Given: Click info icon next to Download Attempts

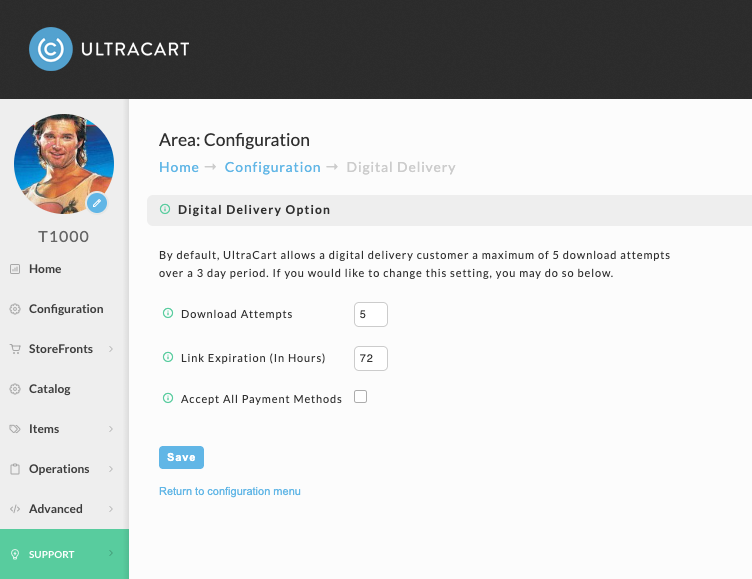Looking at the screenshot, I should click(x=168, y=313).
